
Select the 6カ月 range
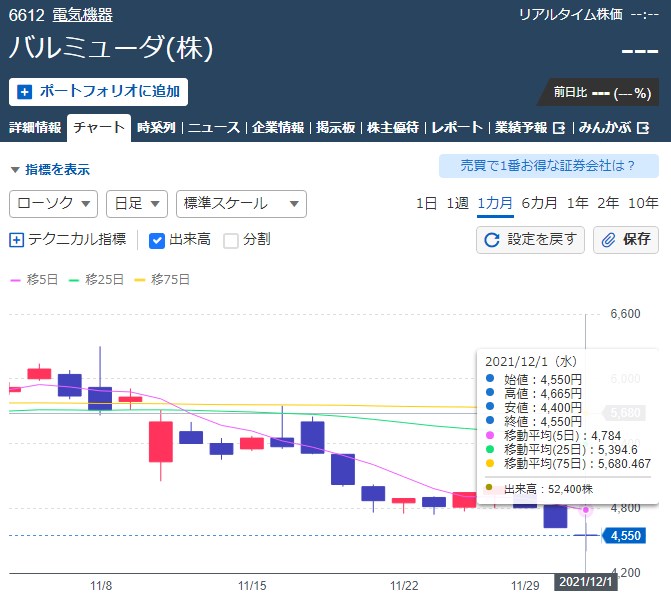[539, 203]
